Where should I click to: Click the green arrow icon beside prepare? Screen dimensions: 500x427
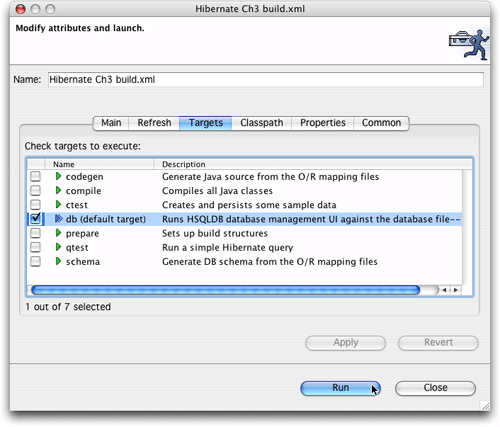click(58, 233)
